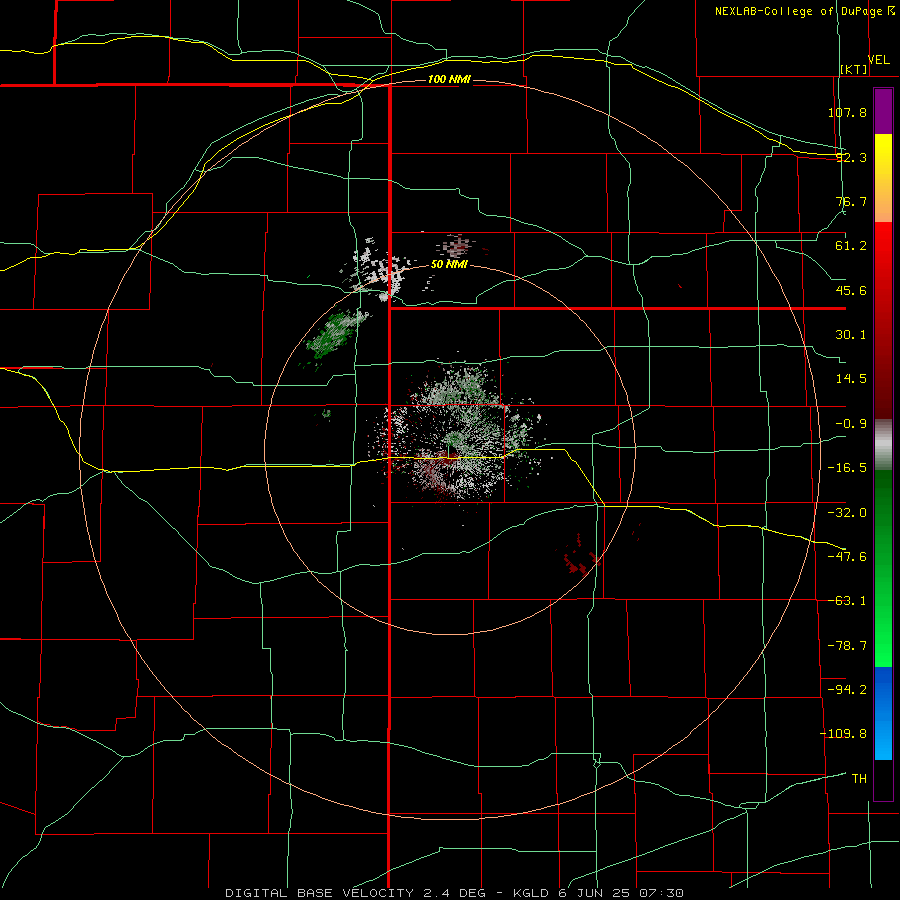Image resolution: width=900 pixels, height=900 pixels.
Task: Click the TH legend label
Action: tap(859, 779)
